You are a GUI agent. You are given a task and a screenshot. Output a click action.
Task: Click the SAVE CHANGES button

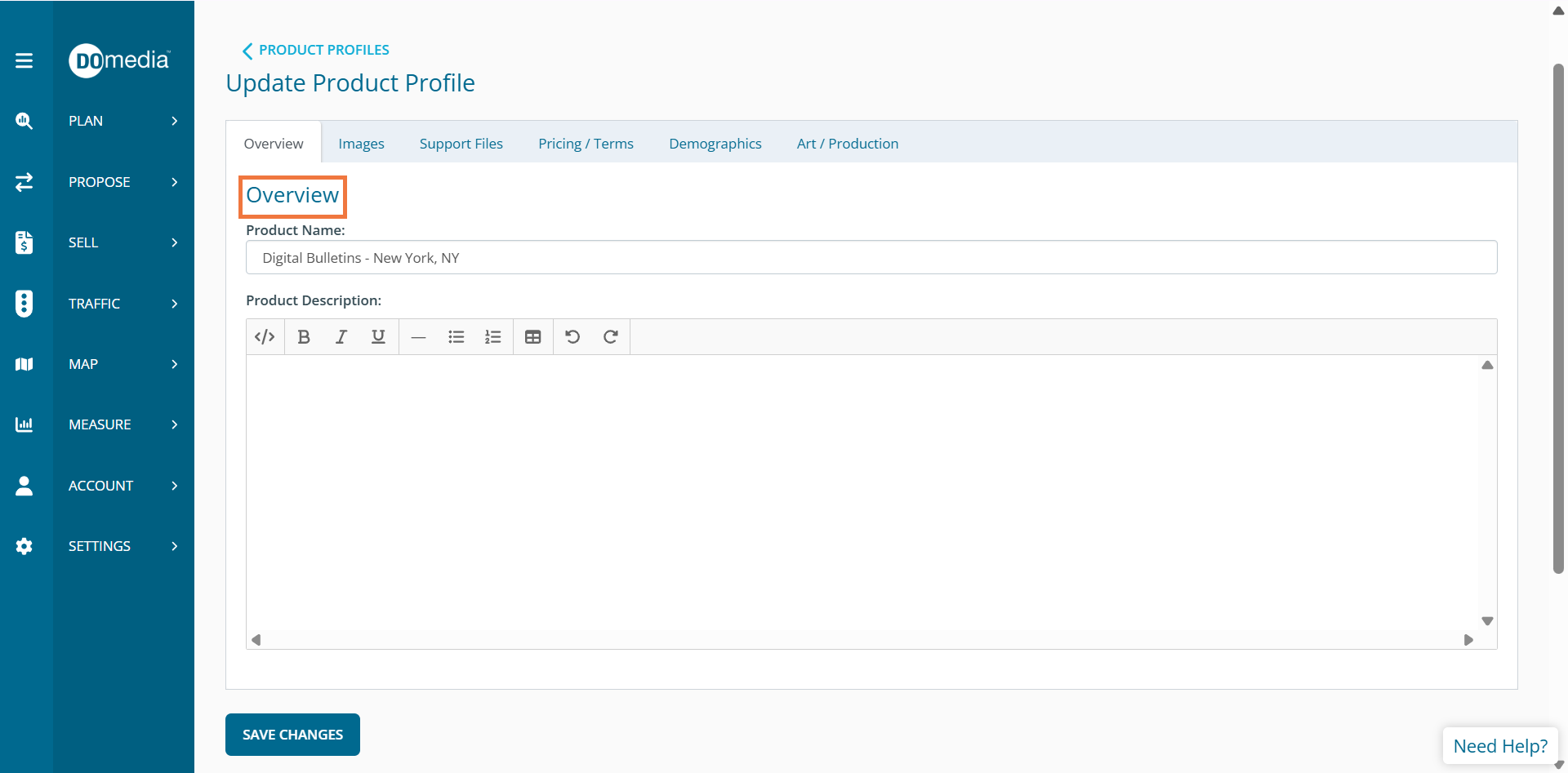tap(292, 735)
